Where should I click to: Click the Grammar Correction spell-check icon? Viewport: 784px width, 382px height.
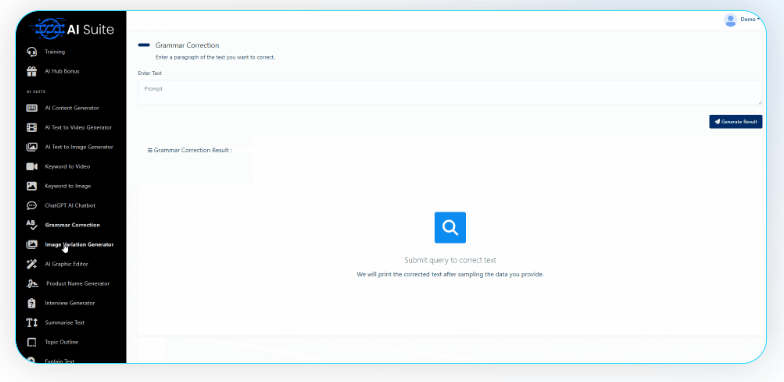(32, 225)
